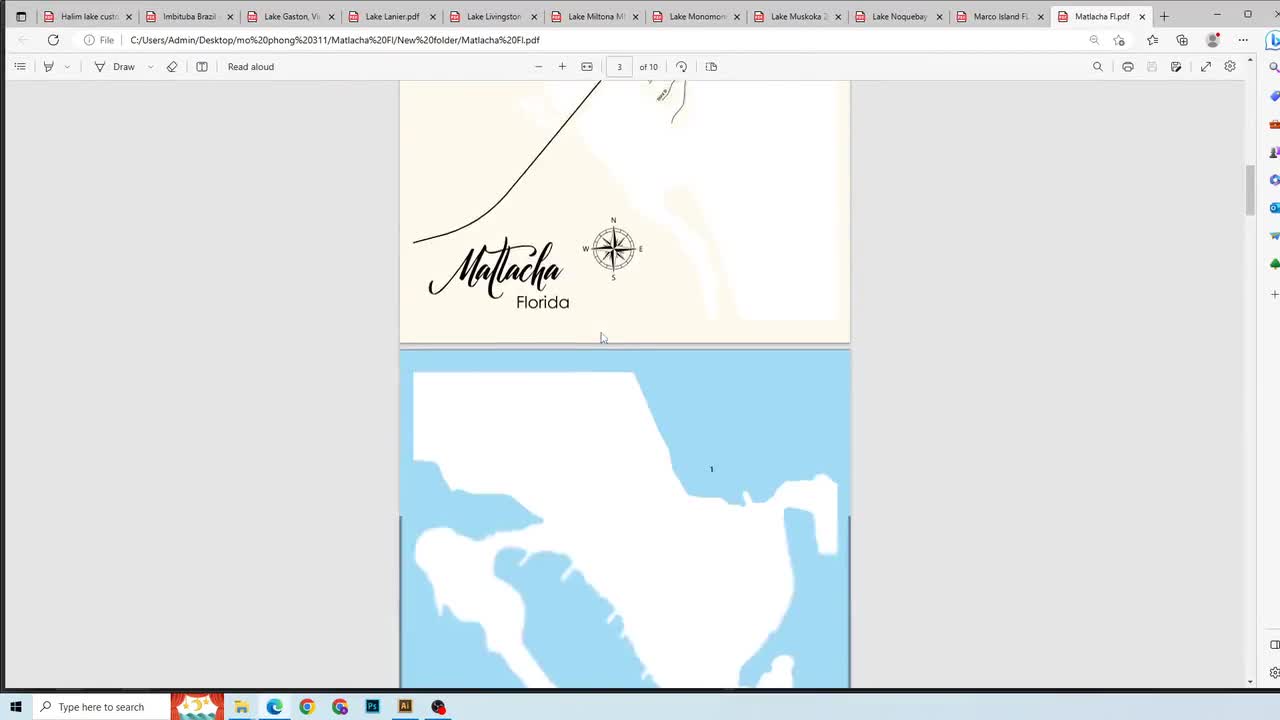Select the Highlight pen tool
The image size is (1280, 720).
(x=49, y=66)
